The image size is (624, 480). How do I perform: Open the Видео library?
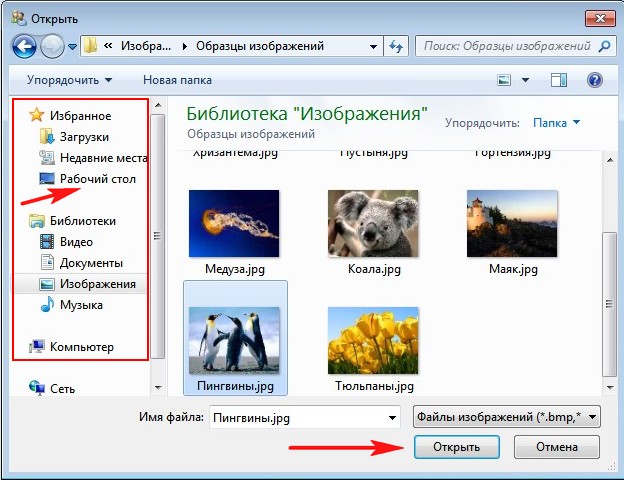coord(76,242)
